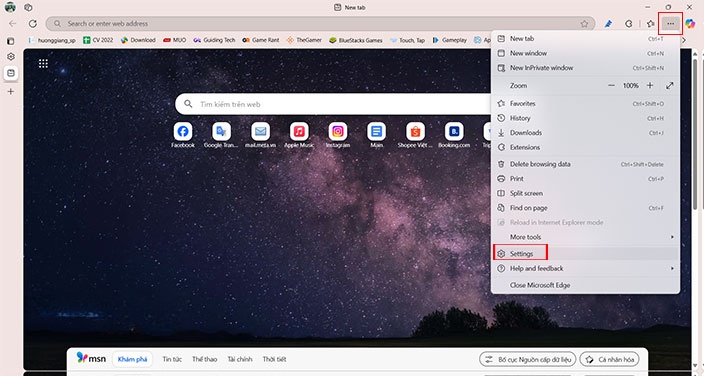Open the Touch, Tap bookmark

(407, 40)
